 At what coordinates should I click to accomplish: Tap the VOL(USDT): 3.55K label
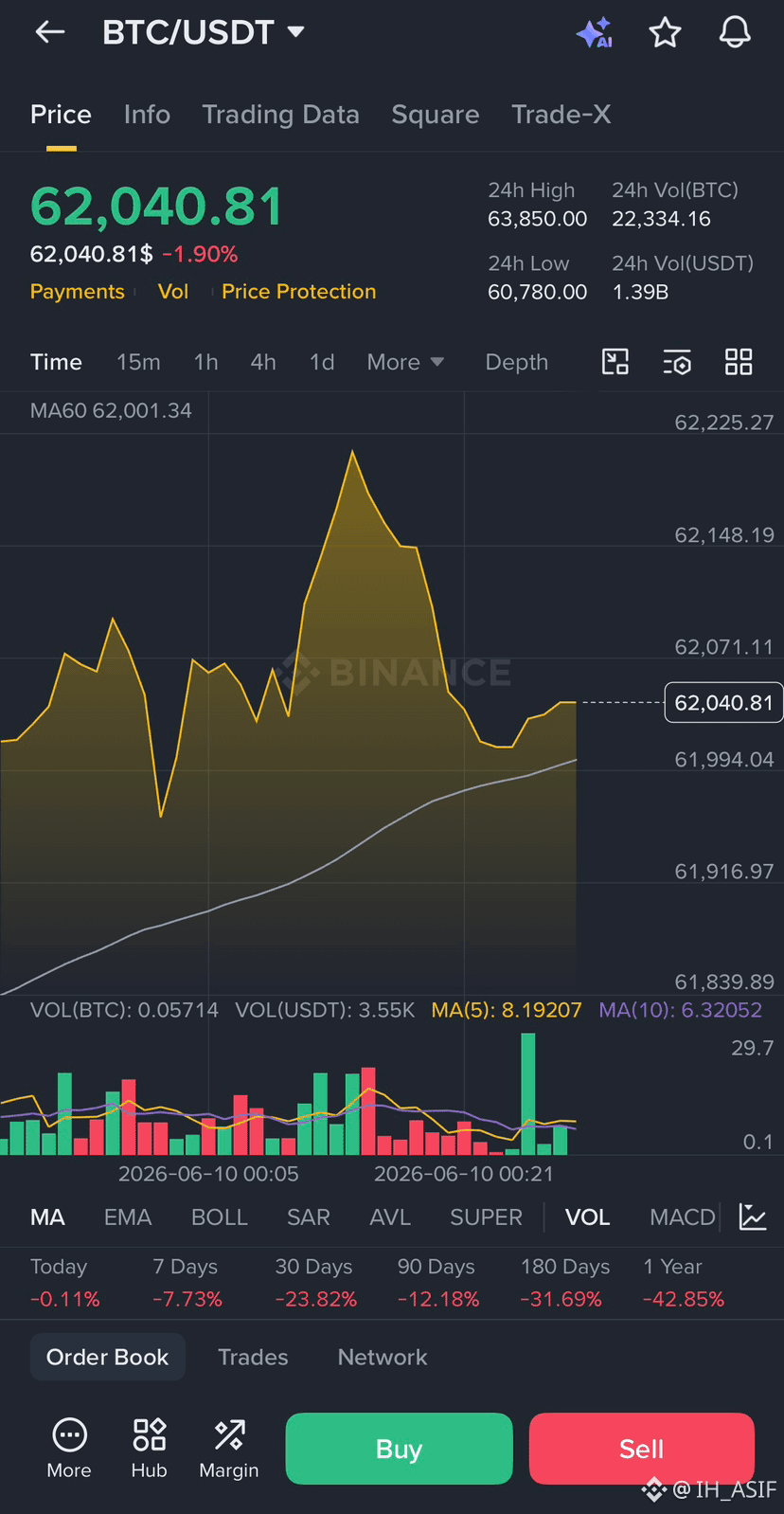pyautogui.click(x=325, y=1010)
